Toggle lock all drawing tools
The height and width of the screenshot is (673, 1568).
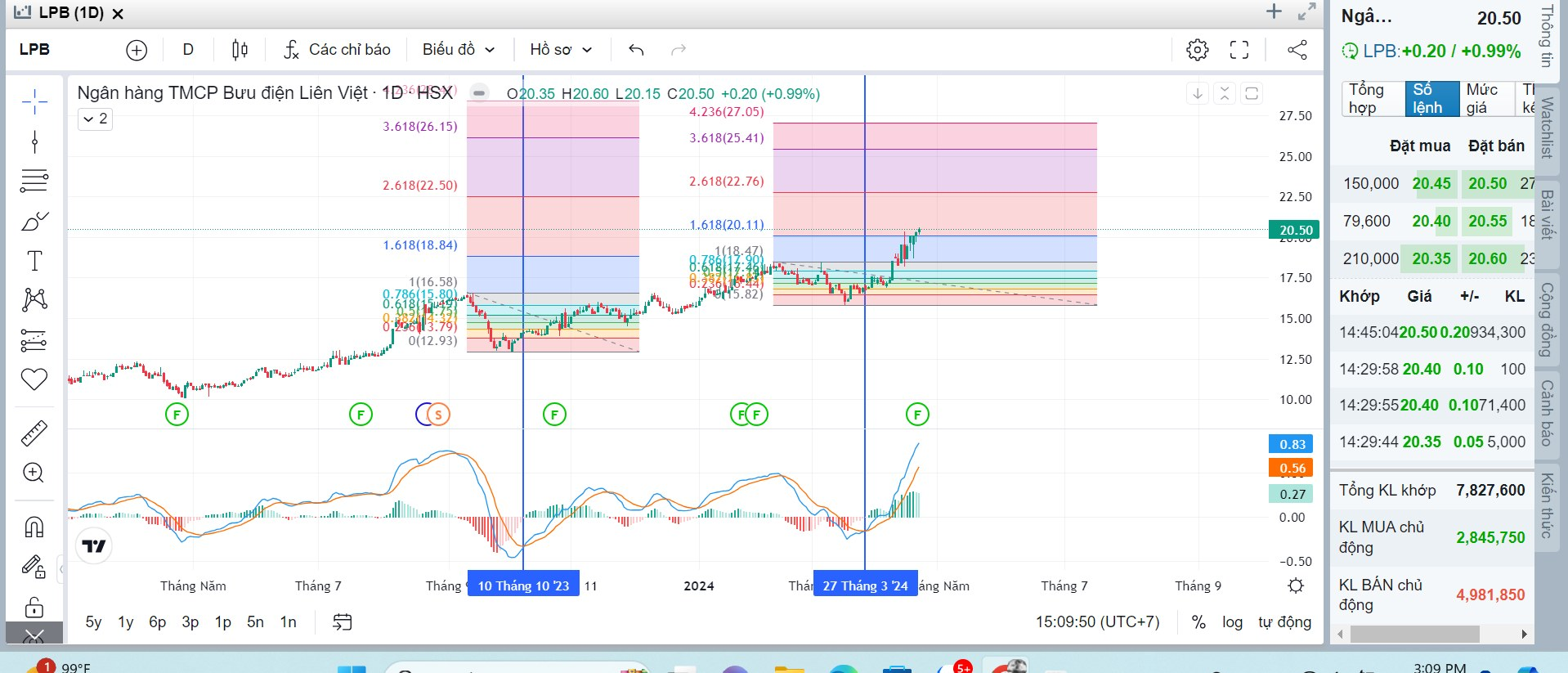34,606
